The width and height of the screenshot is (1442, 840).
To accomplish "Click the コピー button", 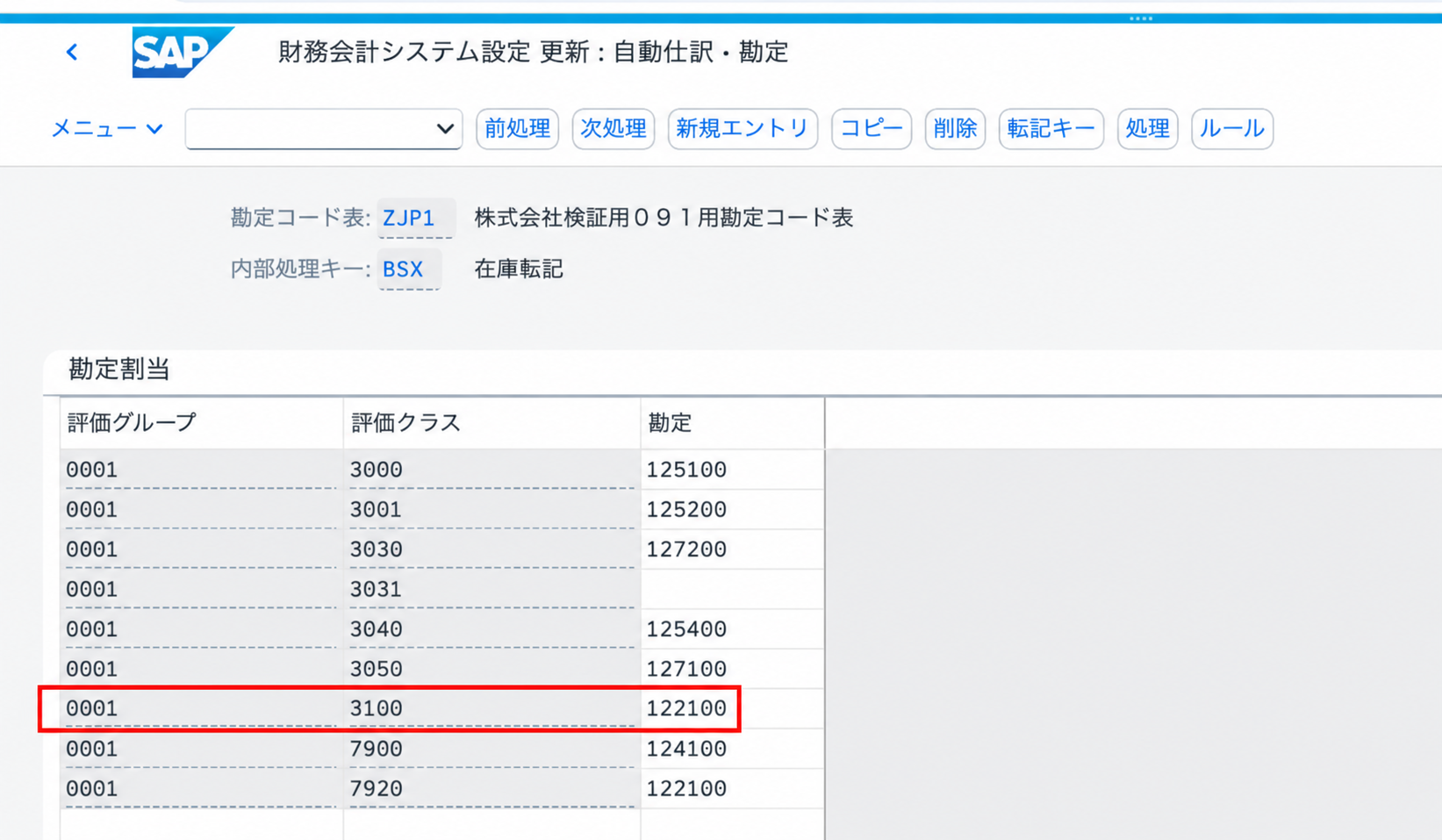I will [872, 129].
